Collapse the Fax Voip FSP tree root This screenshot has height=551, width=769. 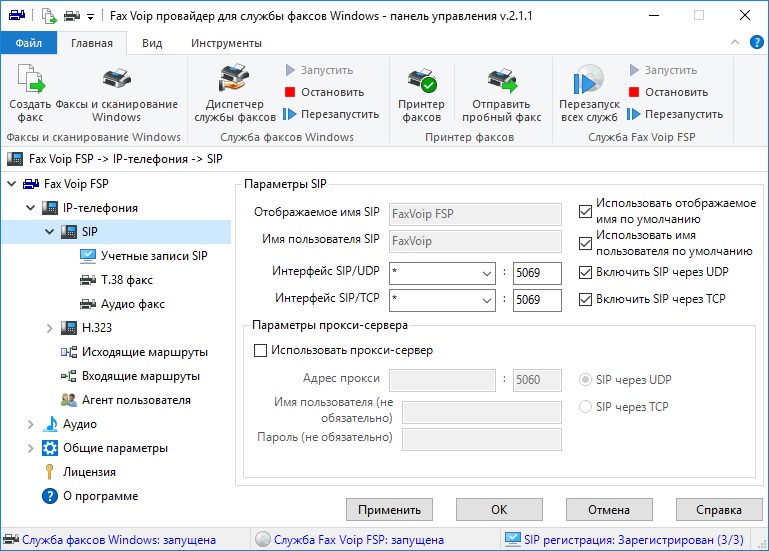click(x=12, y=184)
